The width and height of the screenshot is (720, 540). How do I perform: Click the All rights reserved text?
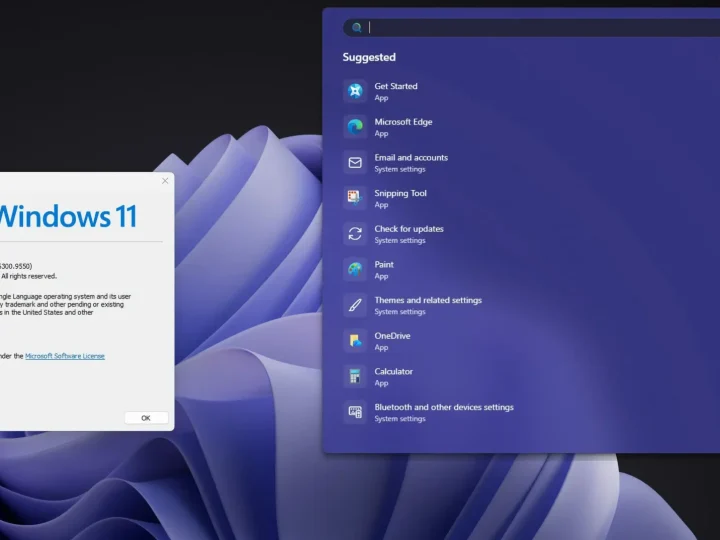pyautogui.click(x=29, y=276)
